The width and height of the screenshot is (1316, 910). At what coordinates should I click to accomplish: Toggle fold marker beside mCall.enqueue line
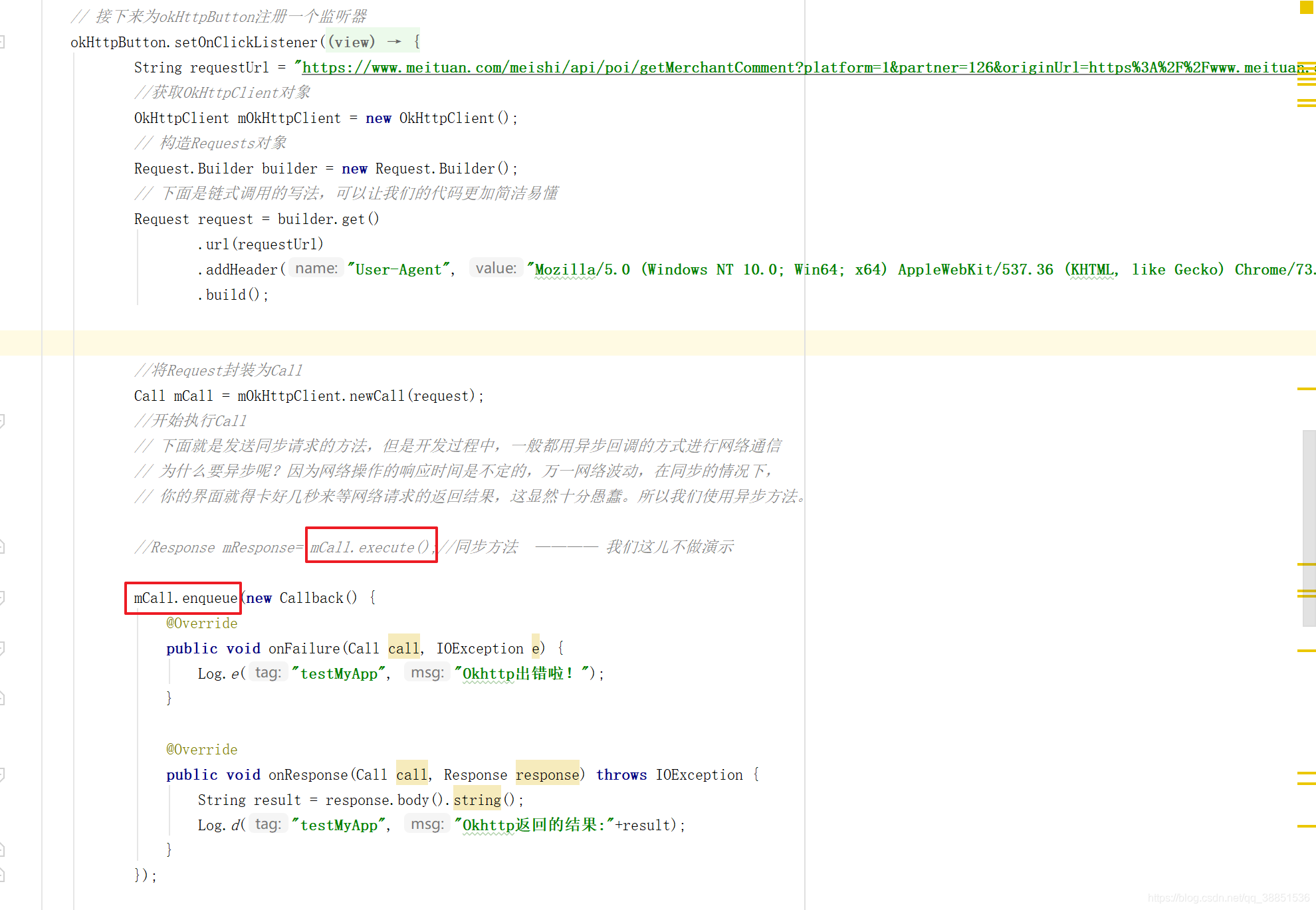pyautogui.click(x=2, y=598)
